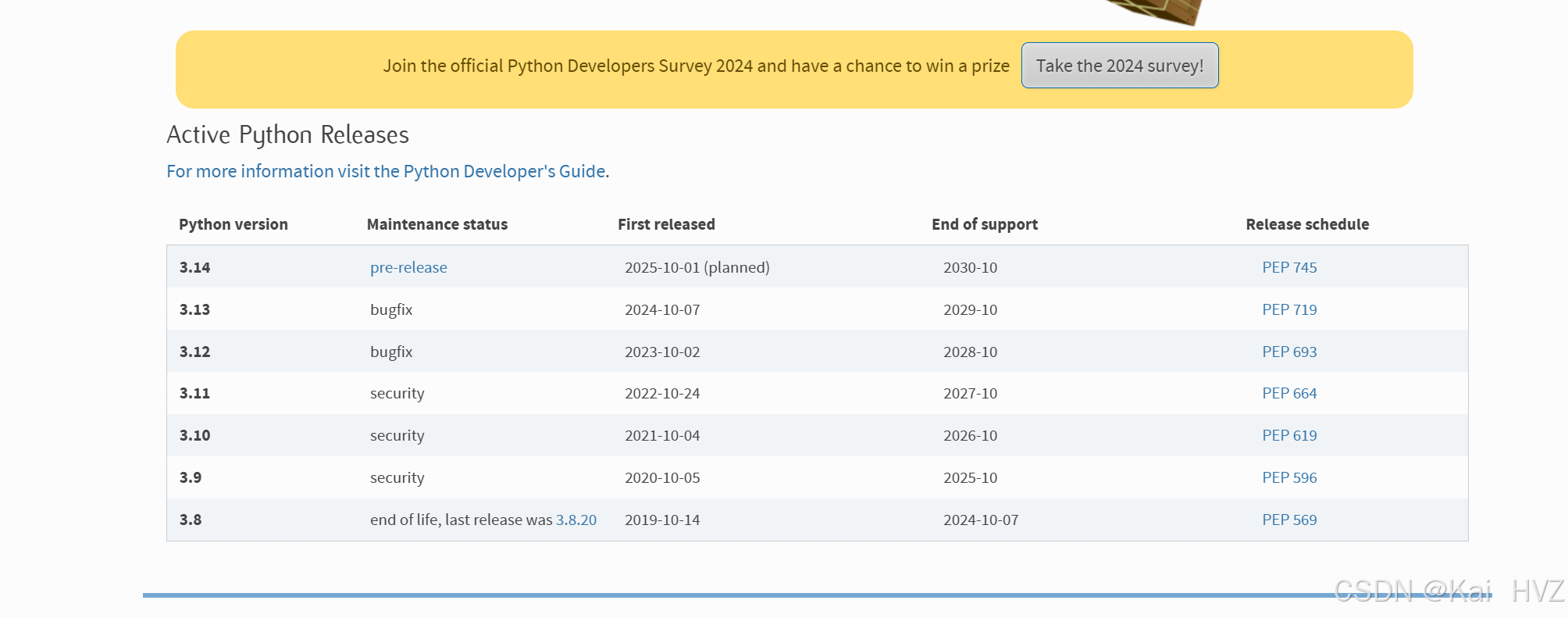The height and width of the screenshot is (618, 1568).
Task: Select the 2025-10 end of support value
Action: click(x=971, y=477)
